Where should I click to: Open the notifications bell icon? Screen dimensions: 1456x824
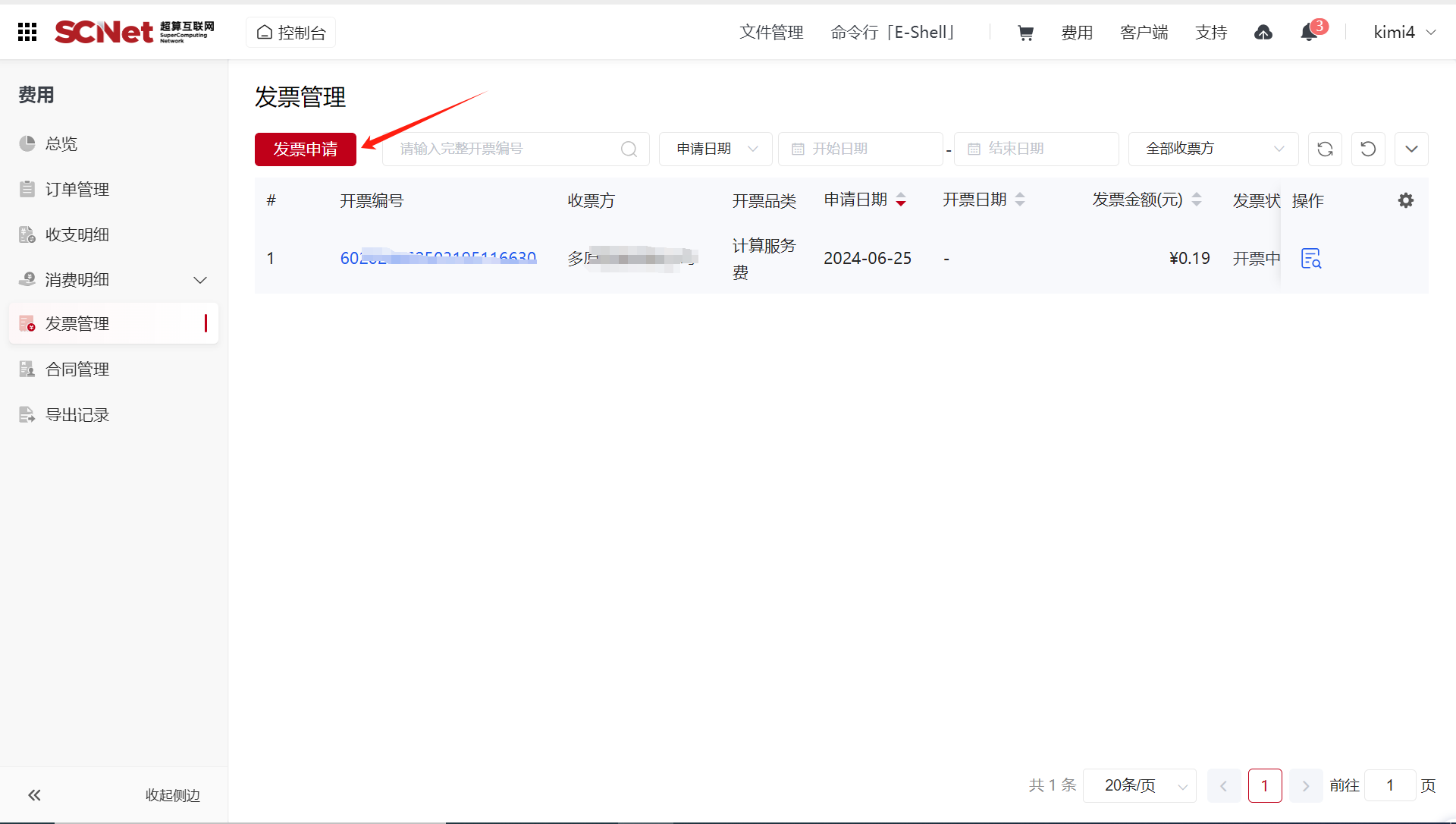coord(1309,33)
